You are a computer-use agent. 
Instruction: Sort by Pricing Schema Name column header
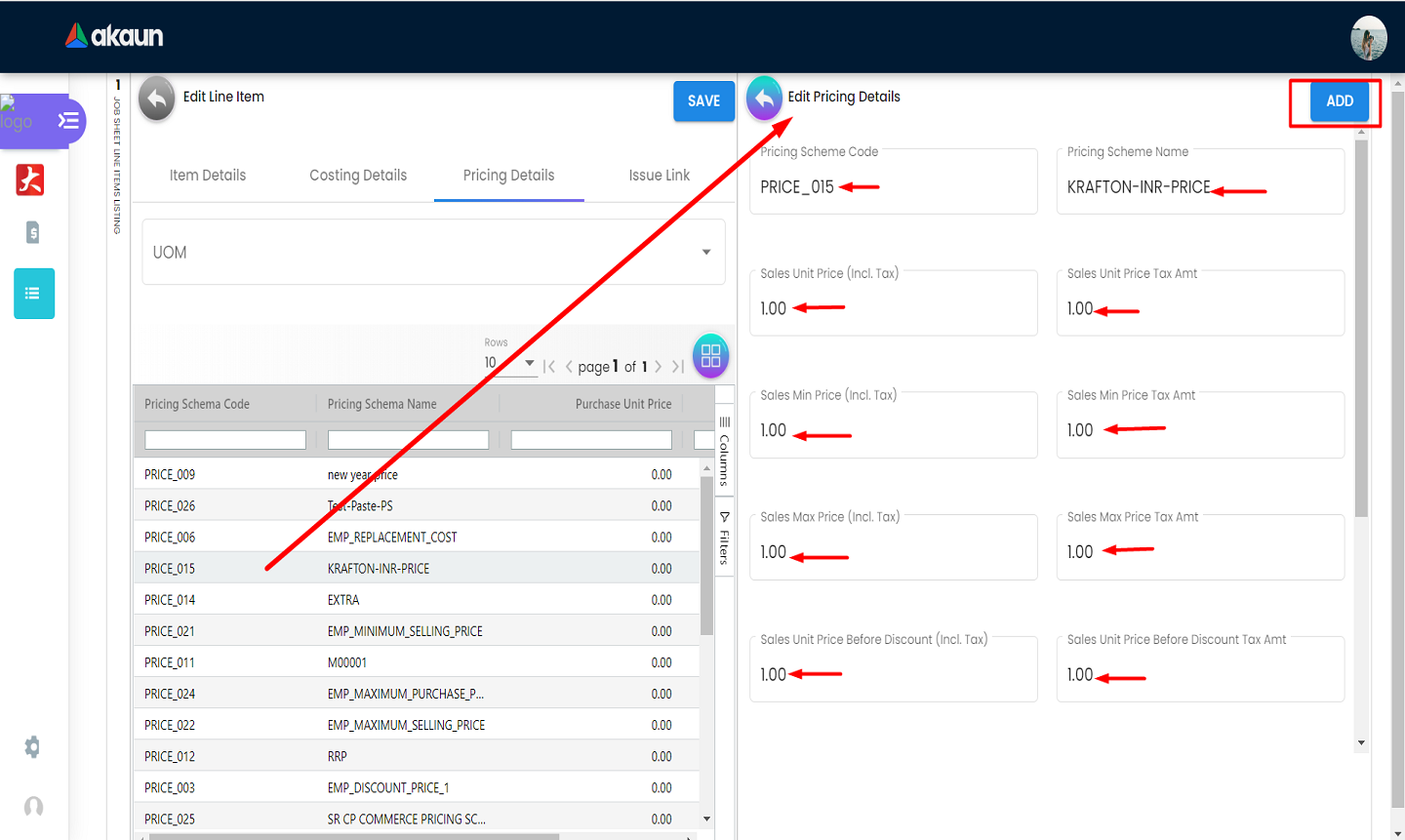(x=382, y=404)
